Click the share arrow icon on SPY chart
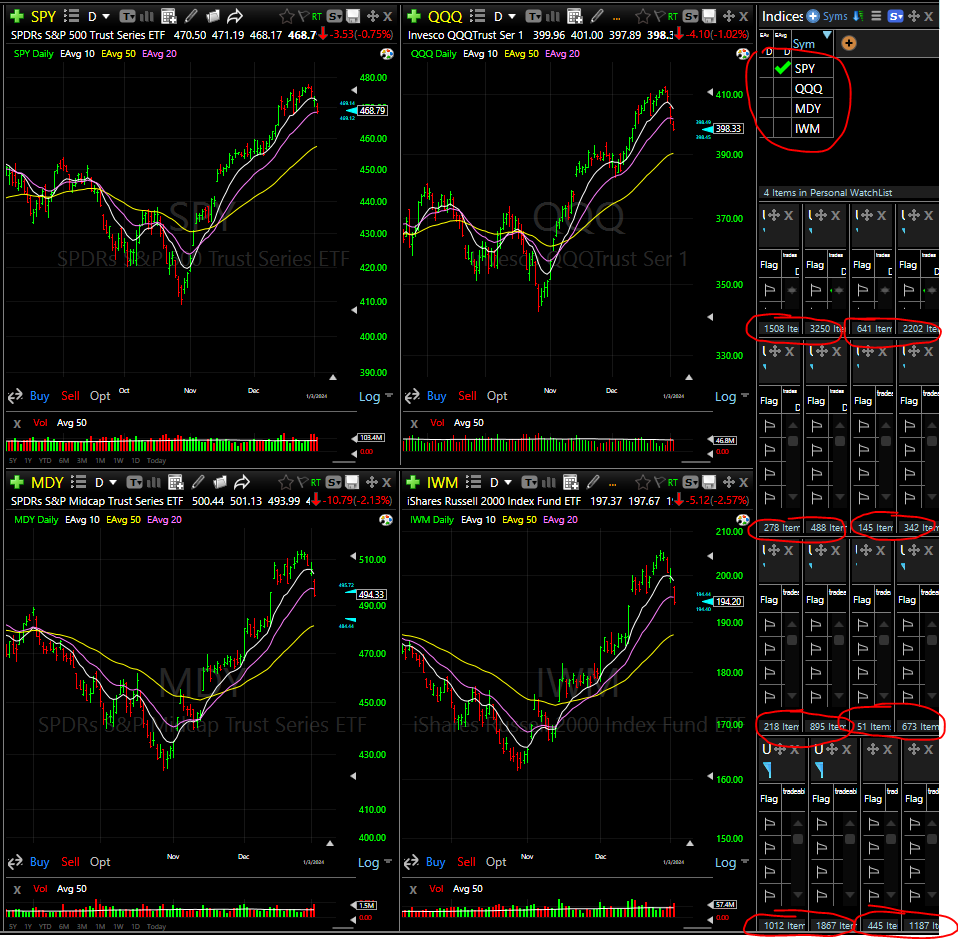 235,16
